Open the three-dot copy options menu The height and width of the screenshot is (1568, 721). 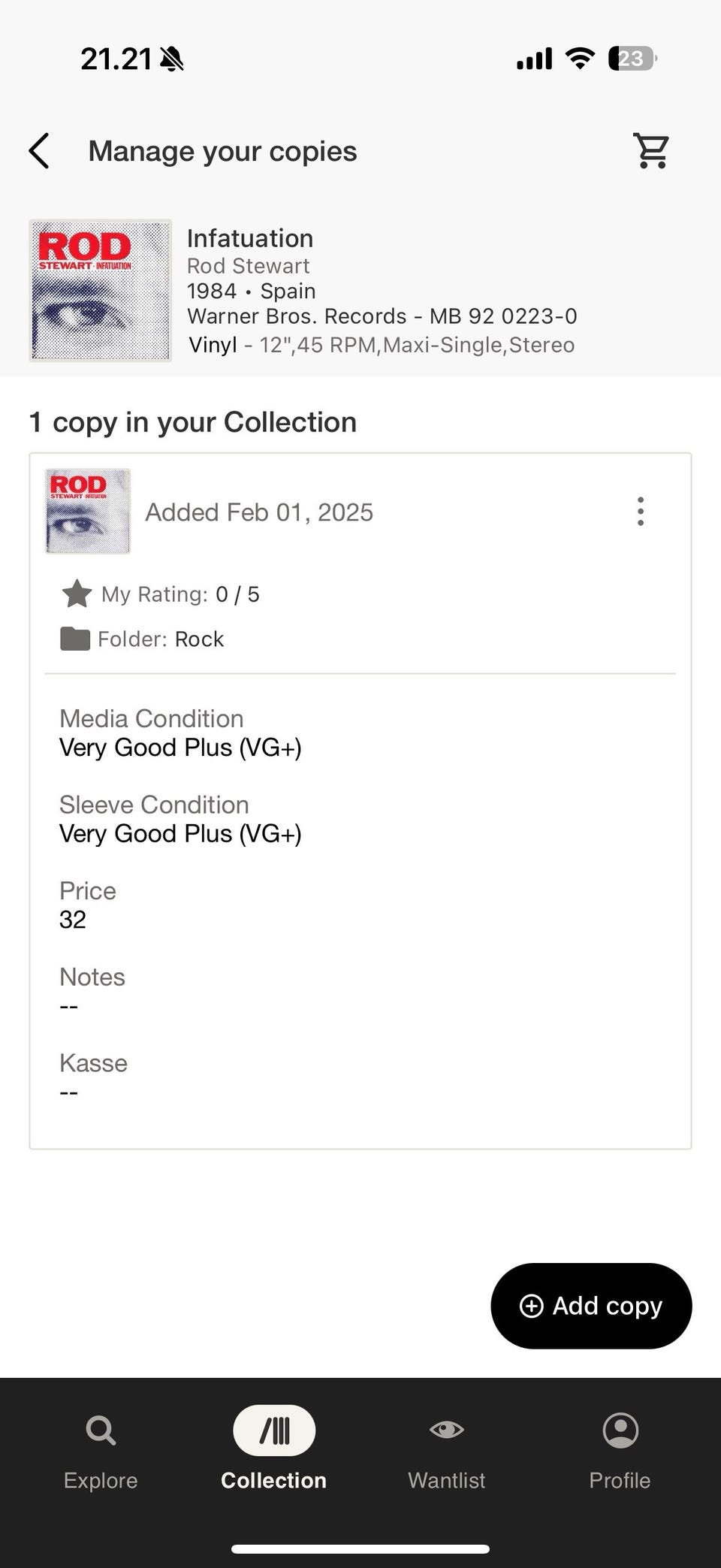tap(640, 512)
